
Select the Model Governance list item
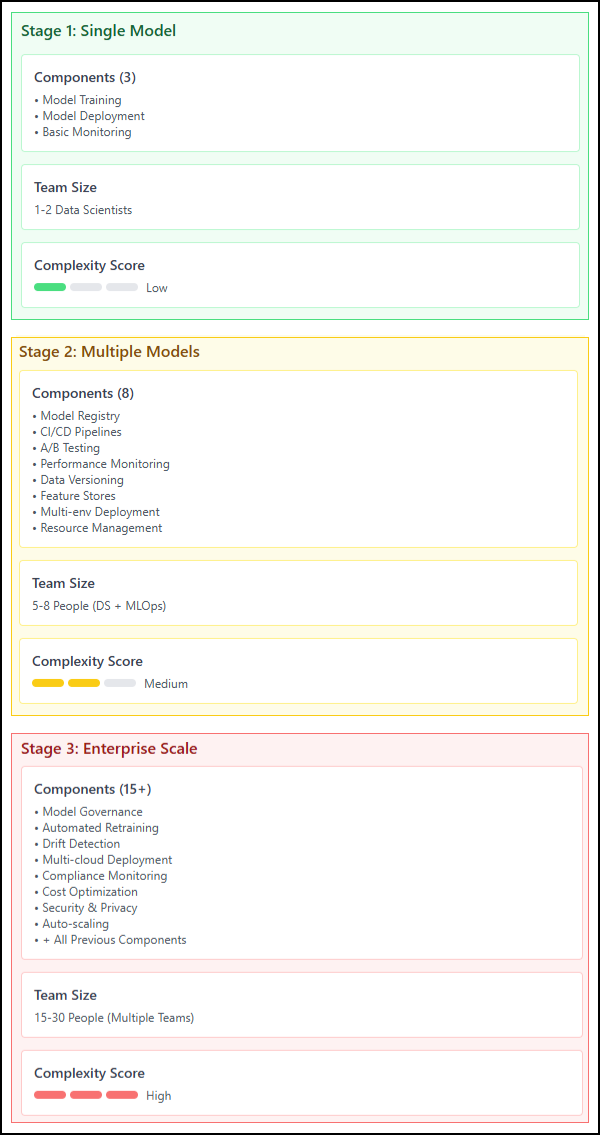click(88, 812)
